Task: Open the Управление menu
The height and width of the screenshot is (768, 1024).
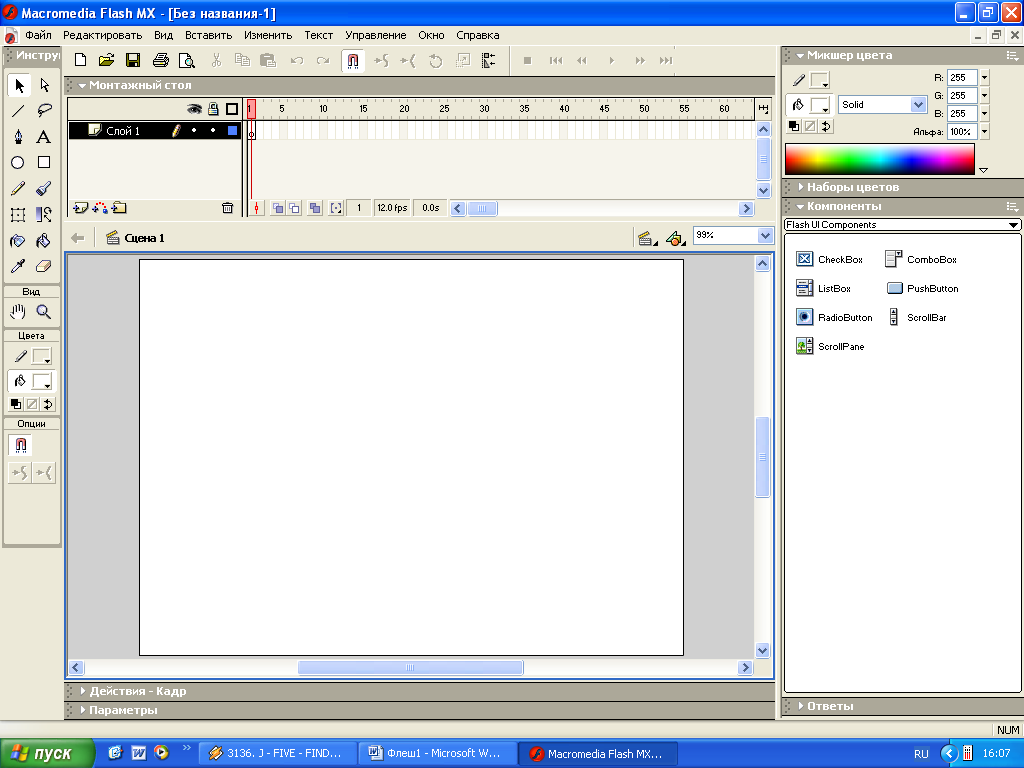Action: point(376,35)
